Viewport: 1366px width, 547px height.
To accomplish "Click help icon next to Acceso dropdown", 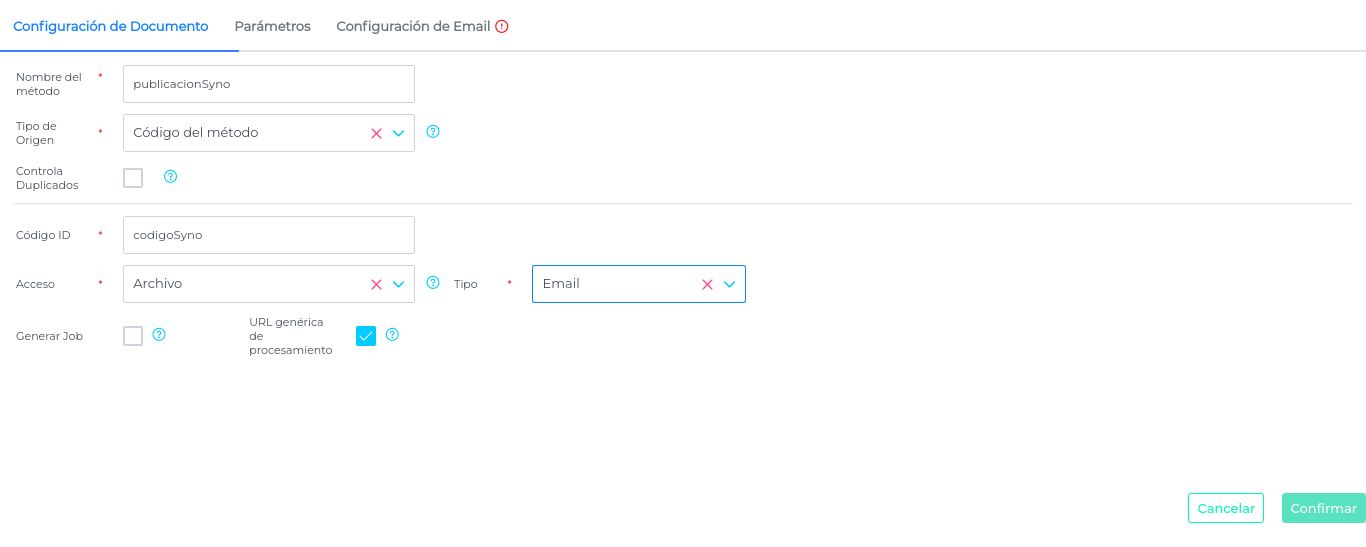I will coord(433,283).
